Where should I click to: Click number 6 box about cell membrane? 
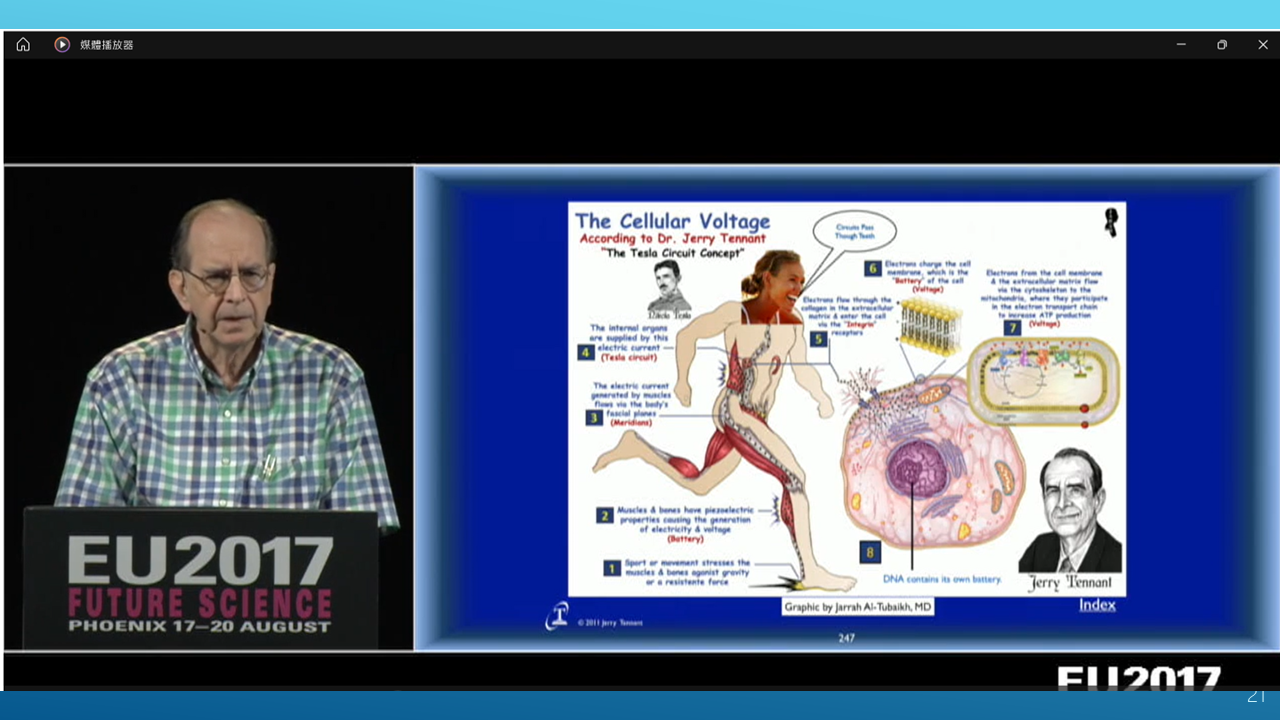coord(873,268)
